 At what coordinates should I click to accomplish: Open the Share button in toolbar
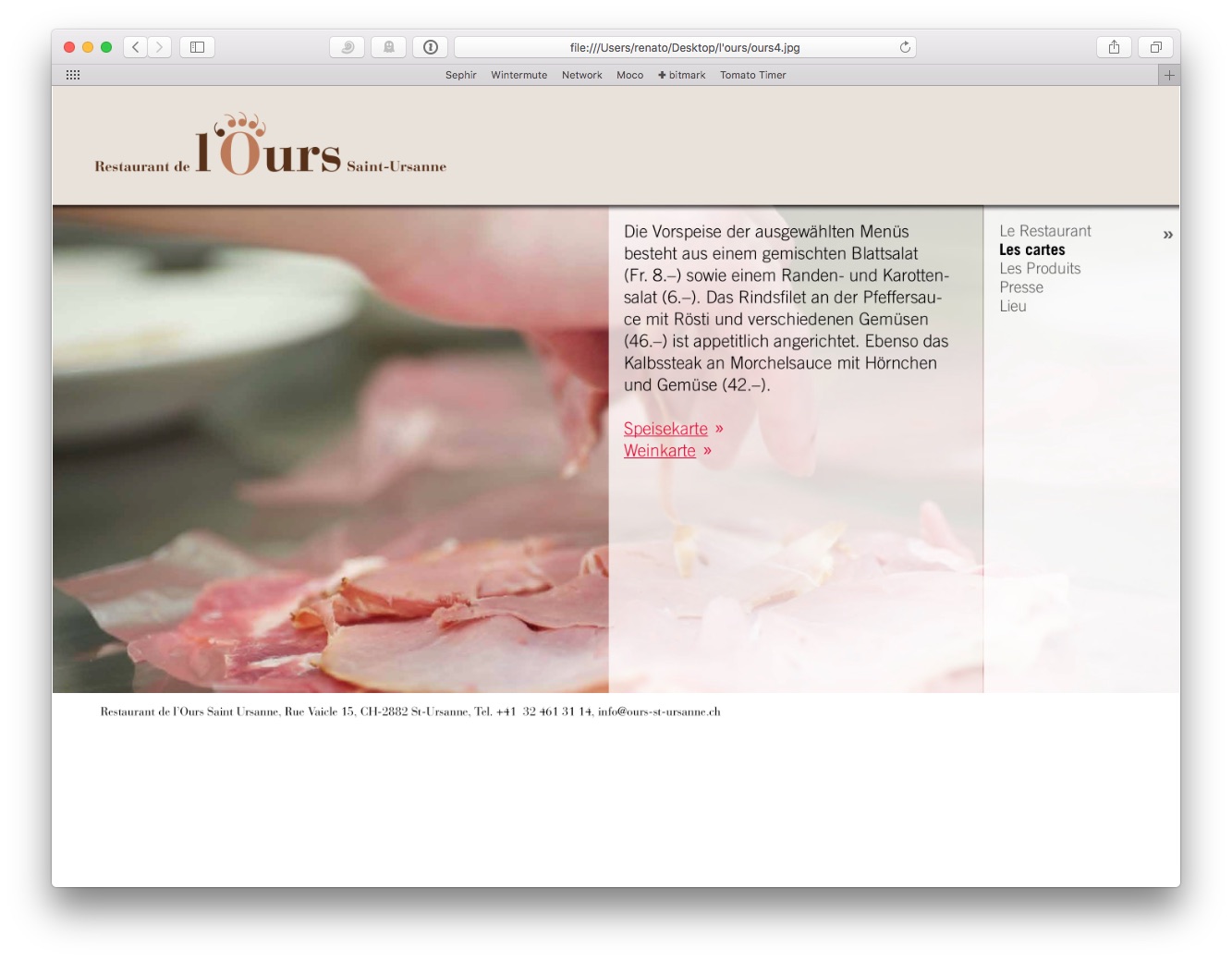(1114, 47)
